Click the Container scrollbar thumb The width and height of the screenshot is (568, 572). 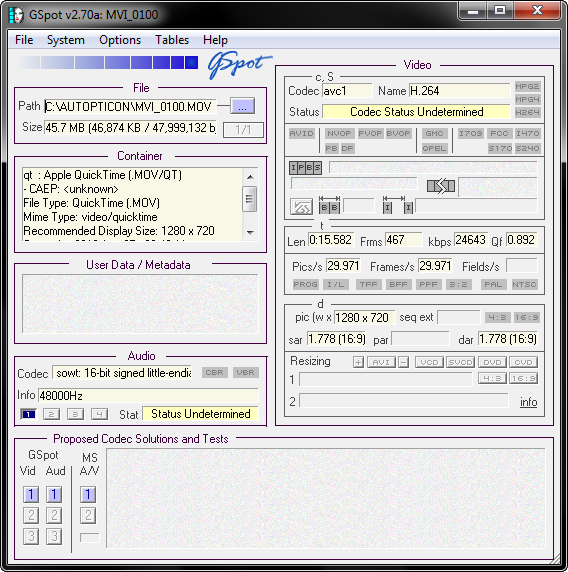[250, 199]
